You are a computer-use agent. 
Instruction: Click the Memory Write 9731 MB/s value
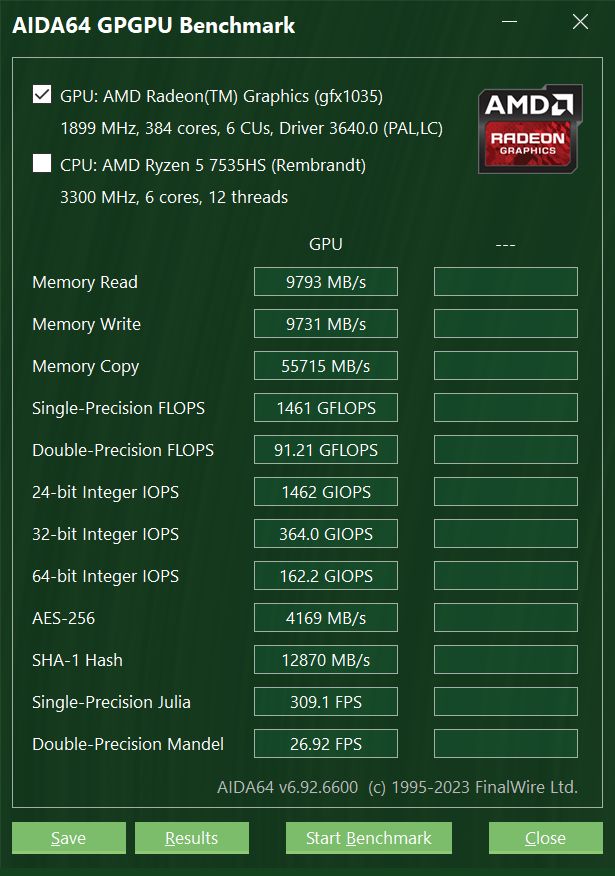tap(326, 324)
